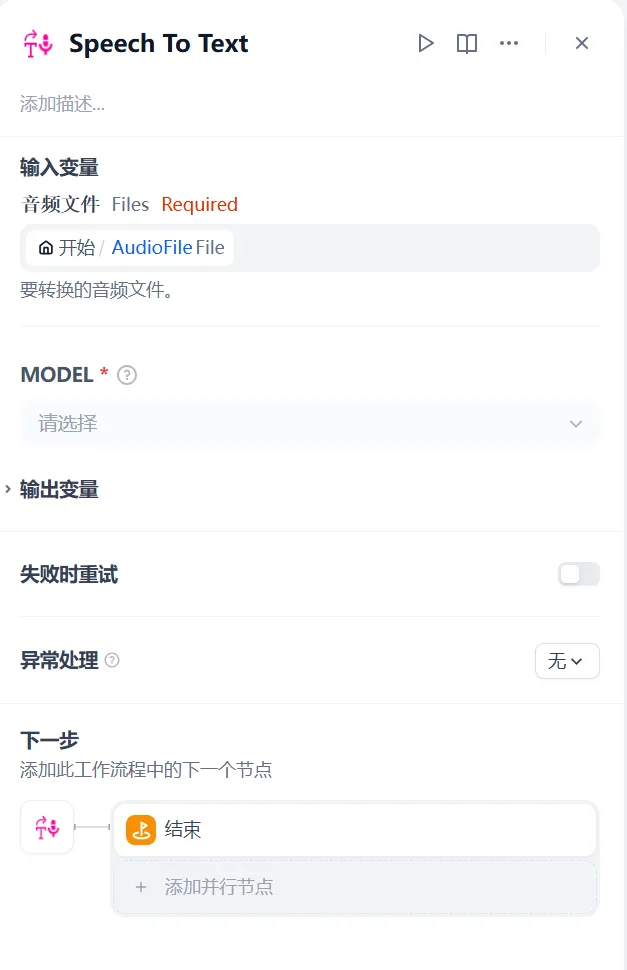Open the MODEL 请选择 dropdown
This screenshot has height=970, width=627.
pos(310,423)
